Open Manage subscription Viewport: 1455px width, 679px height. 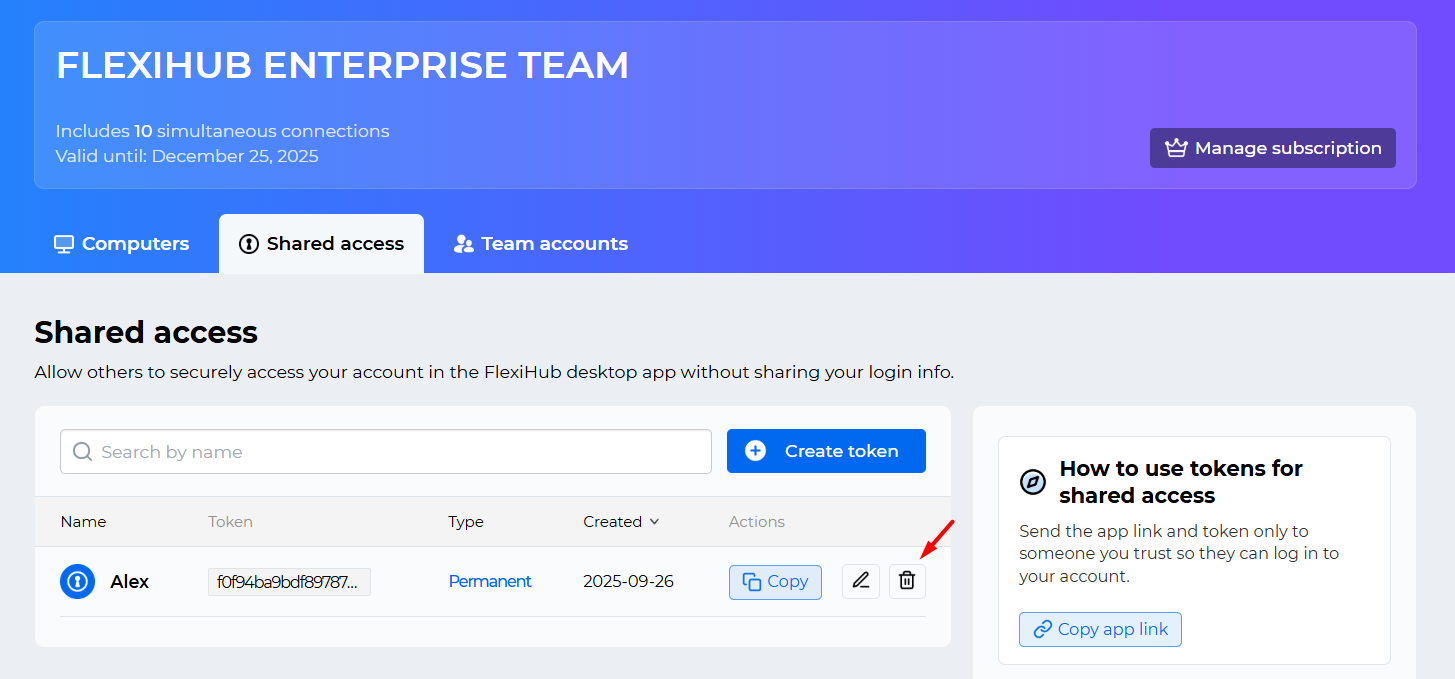coord(1273,148)
